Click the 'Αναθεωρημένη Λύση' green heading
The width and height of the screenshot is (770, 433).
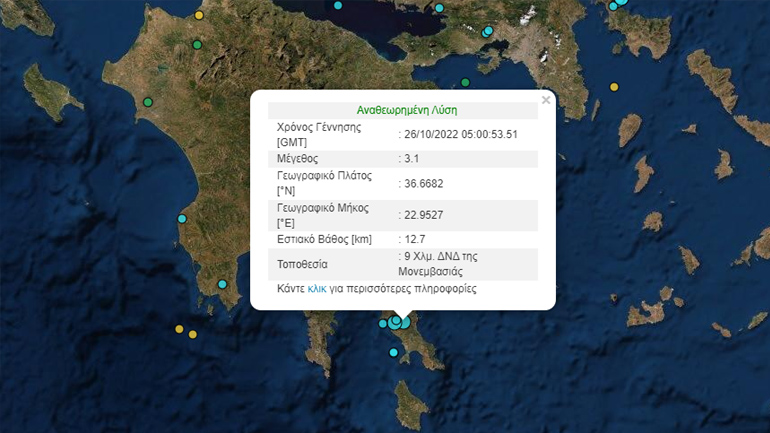(x=407, y=110)
